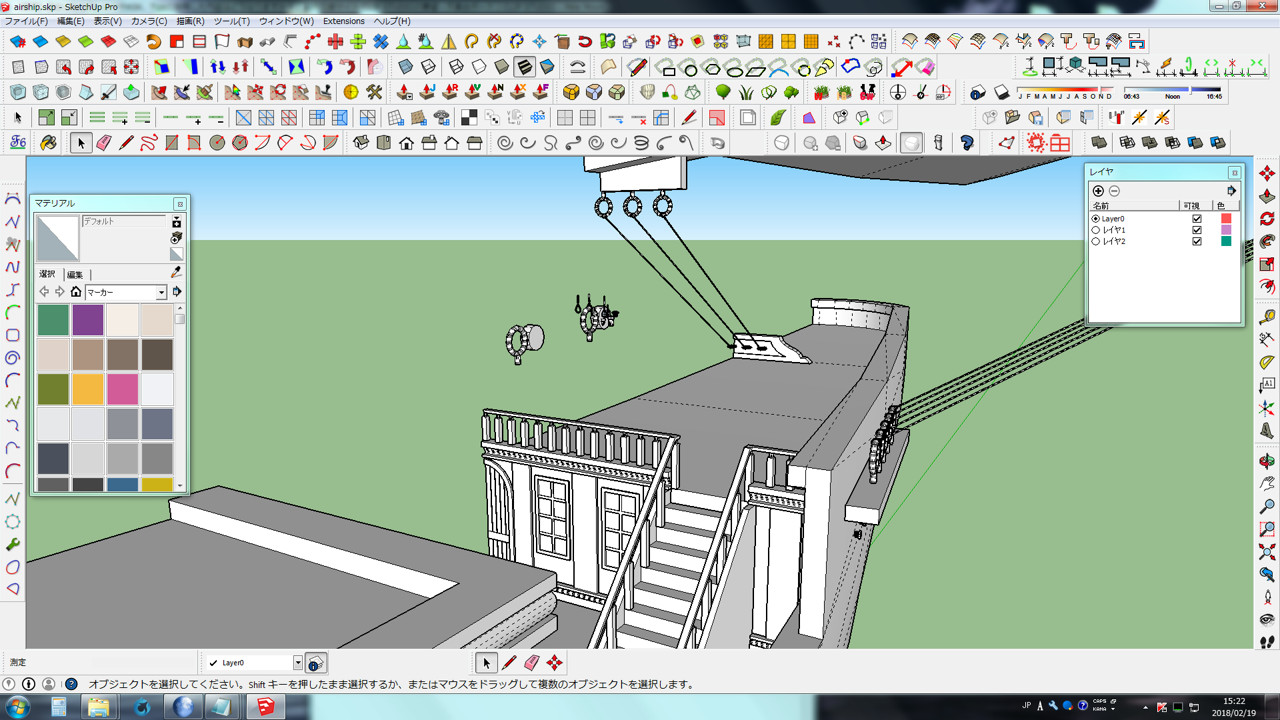The image size is (1280, 720).
Task: Select the pencil line tool in bottom toolbar
Action: coord(509,663)
